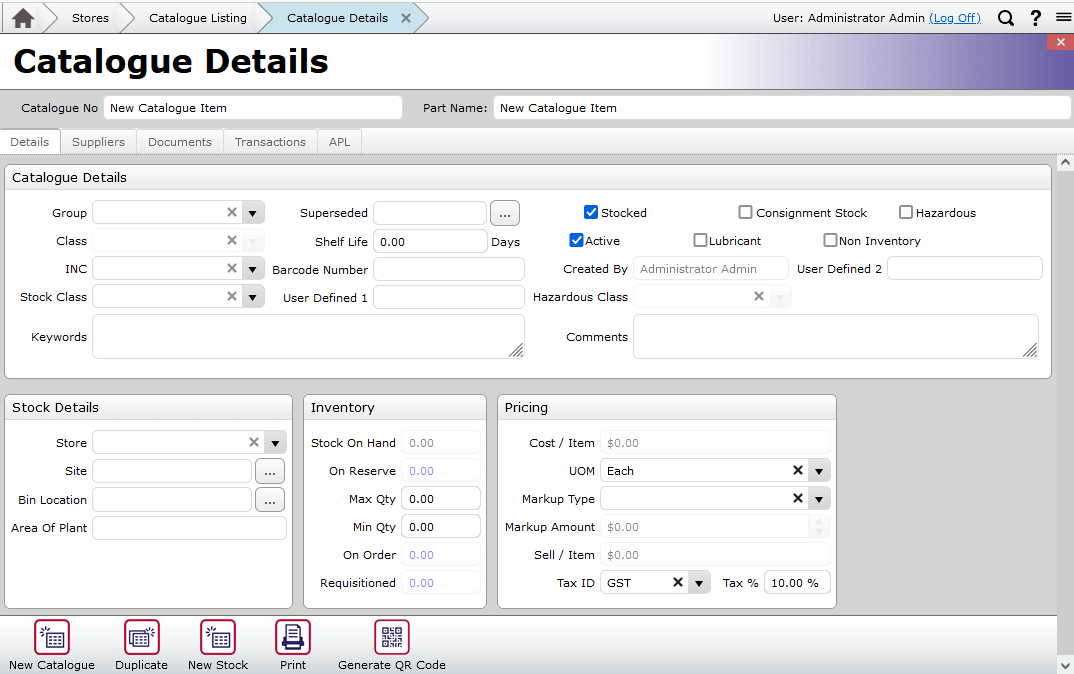Open the Group dropdown
Viewport: 1074px width, 674px height.
pyautogui.click(x=252, y=212)
